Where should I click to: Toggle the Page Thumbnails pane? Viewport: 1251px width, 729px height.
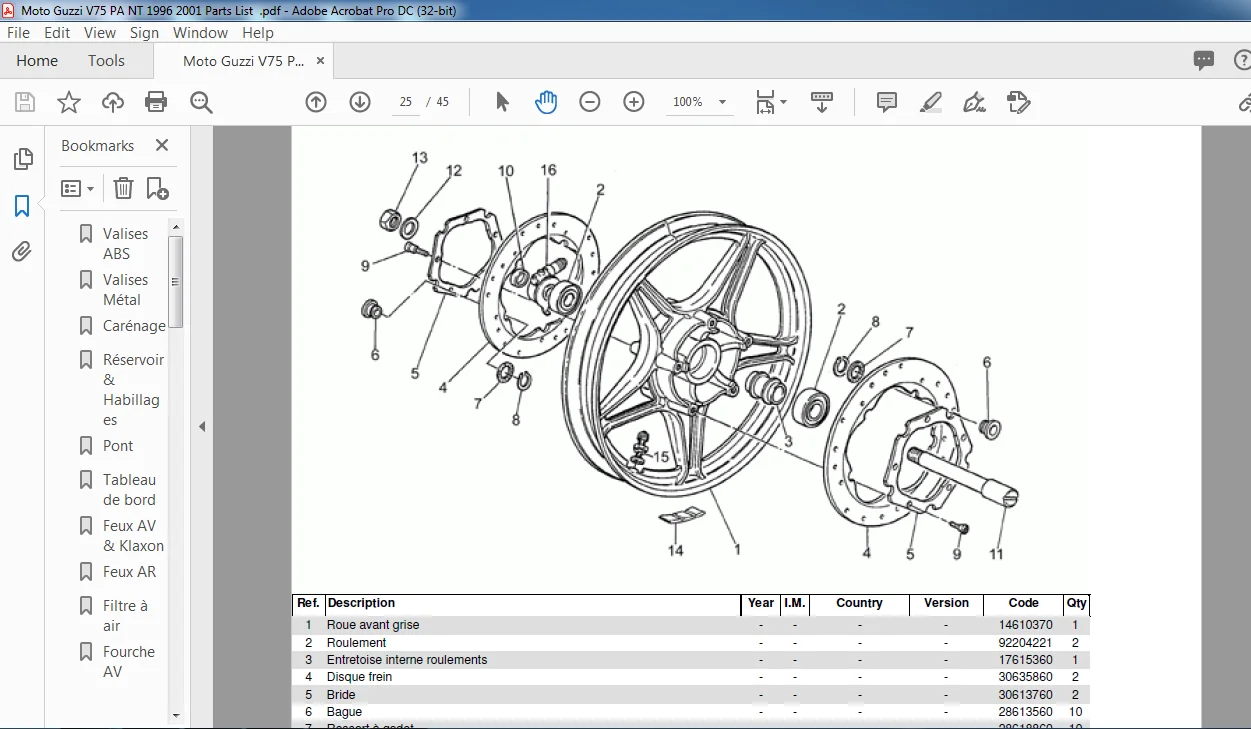click(x=22, y=159)
